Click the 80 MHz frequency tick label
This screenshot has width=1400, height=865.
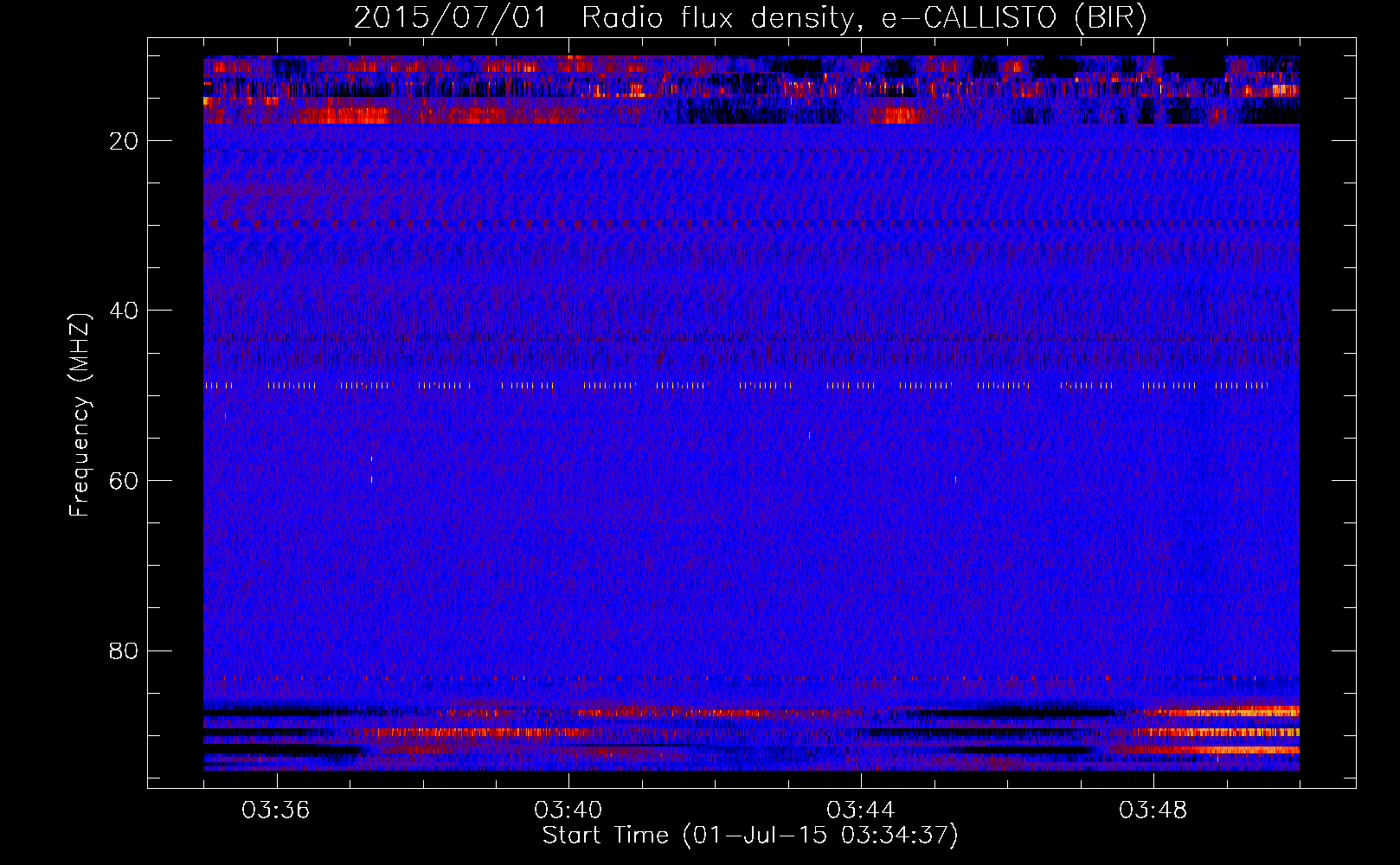(125, 650)
